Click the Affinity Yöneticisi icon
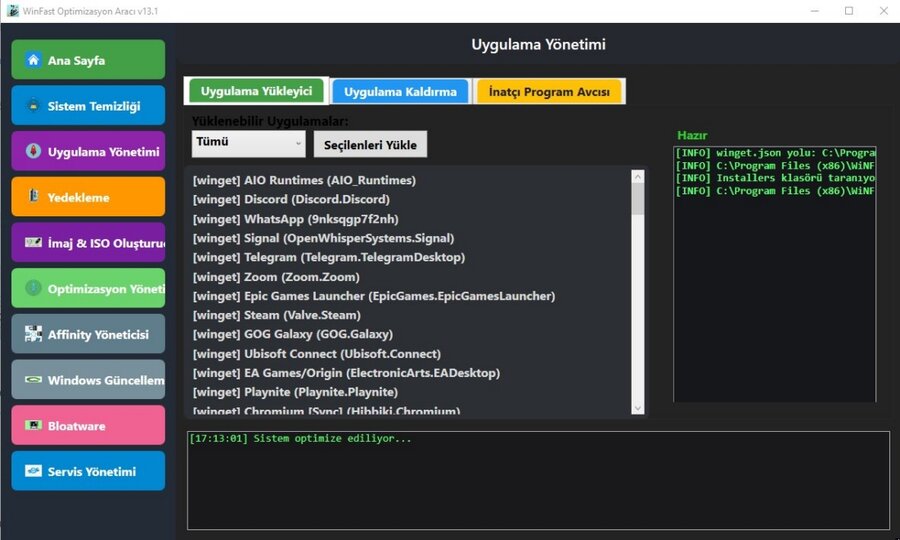Screen dimensions: 900x540 (33, 333)
